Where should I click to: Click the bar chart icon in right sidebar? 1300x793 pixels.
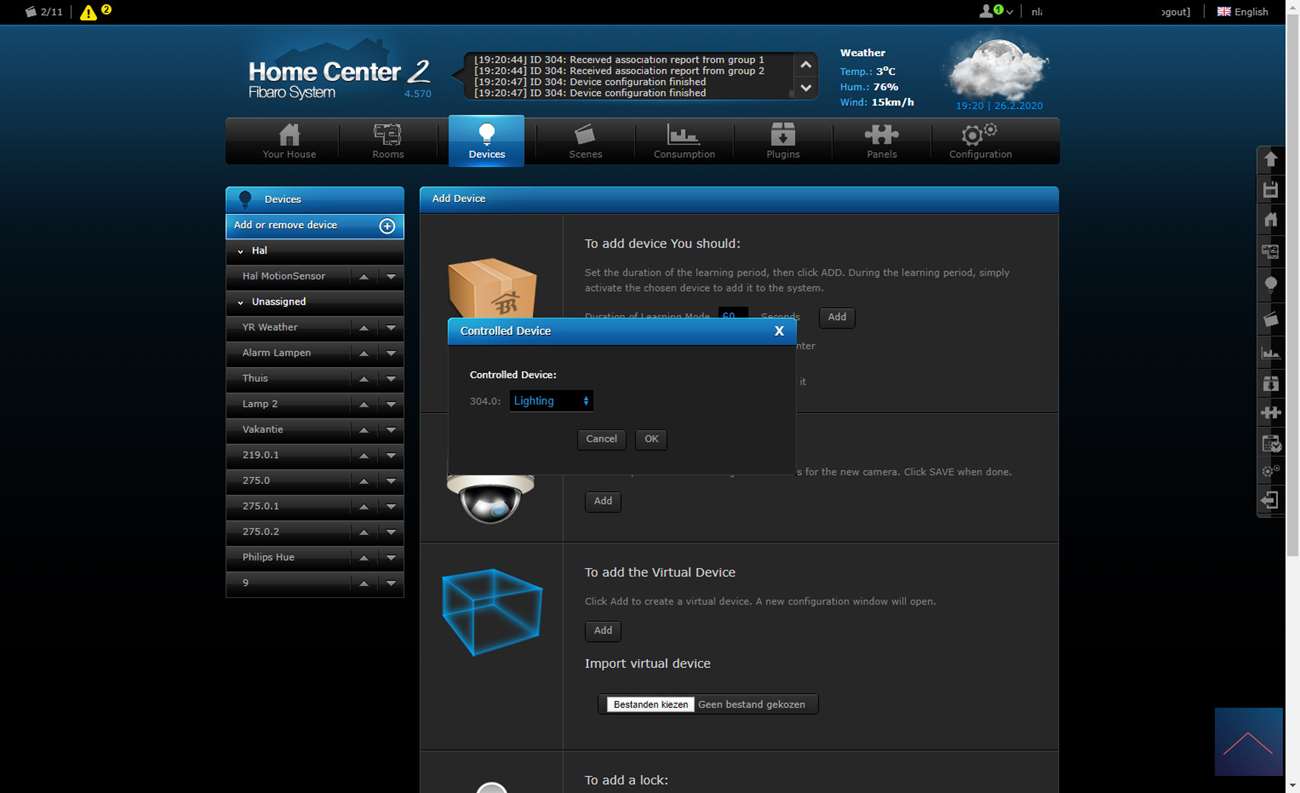[x=1270, y=352]
